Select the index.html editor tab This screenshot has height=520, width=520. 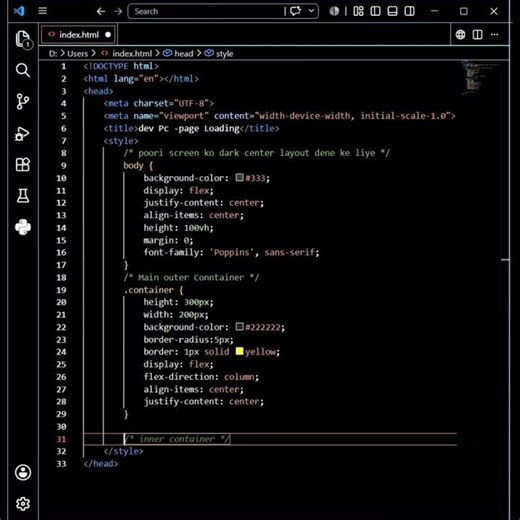[78, 35]
